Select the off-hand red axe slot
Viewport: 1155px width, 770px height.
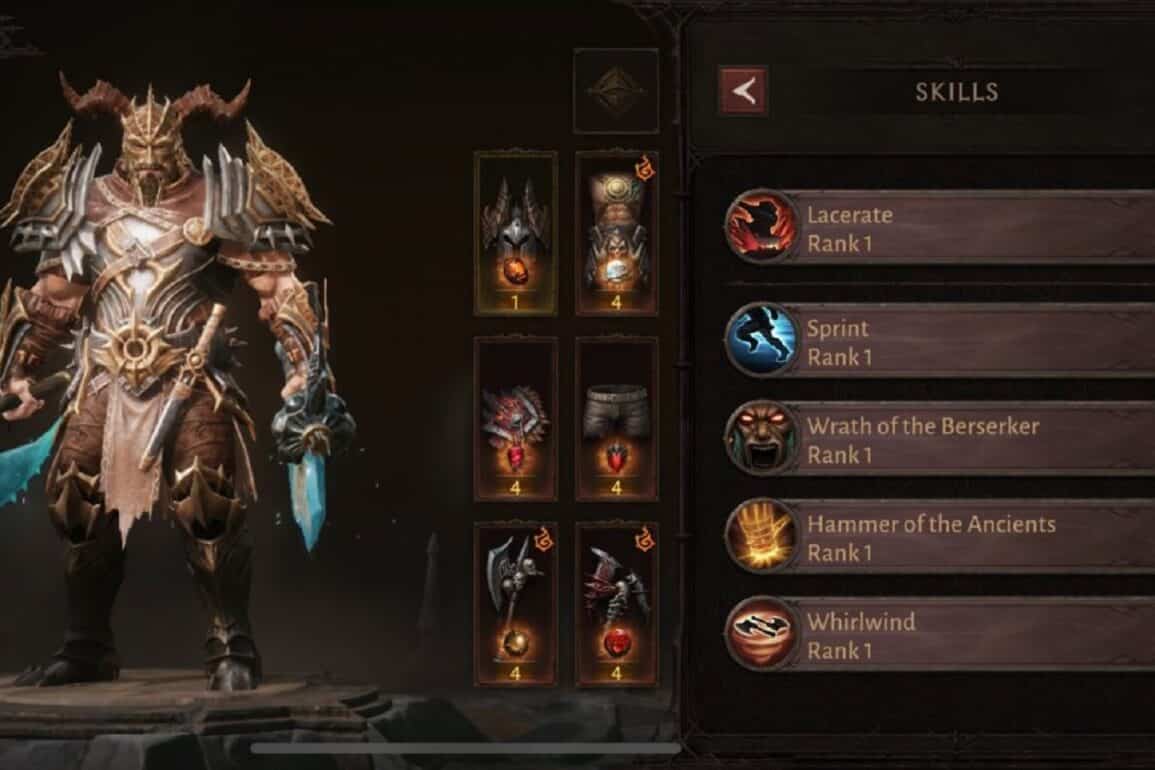617,604
